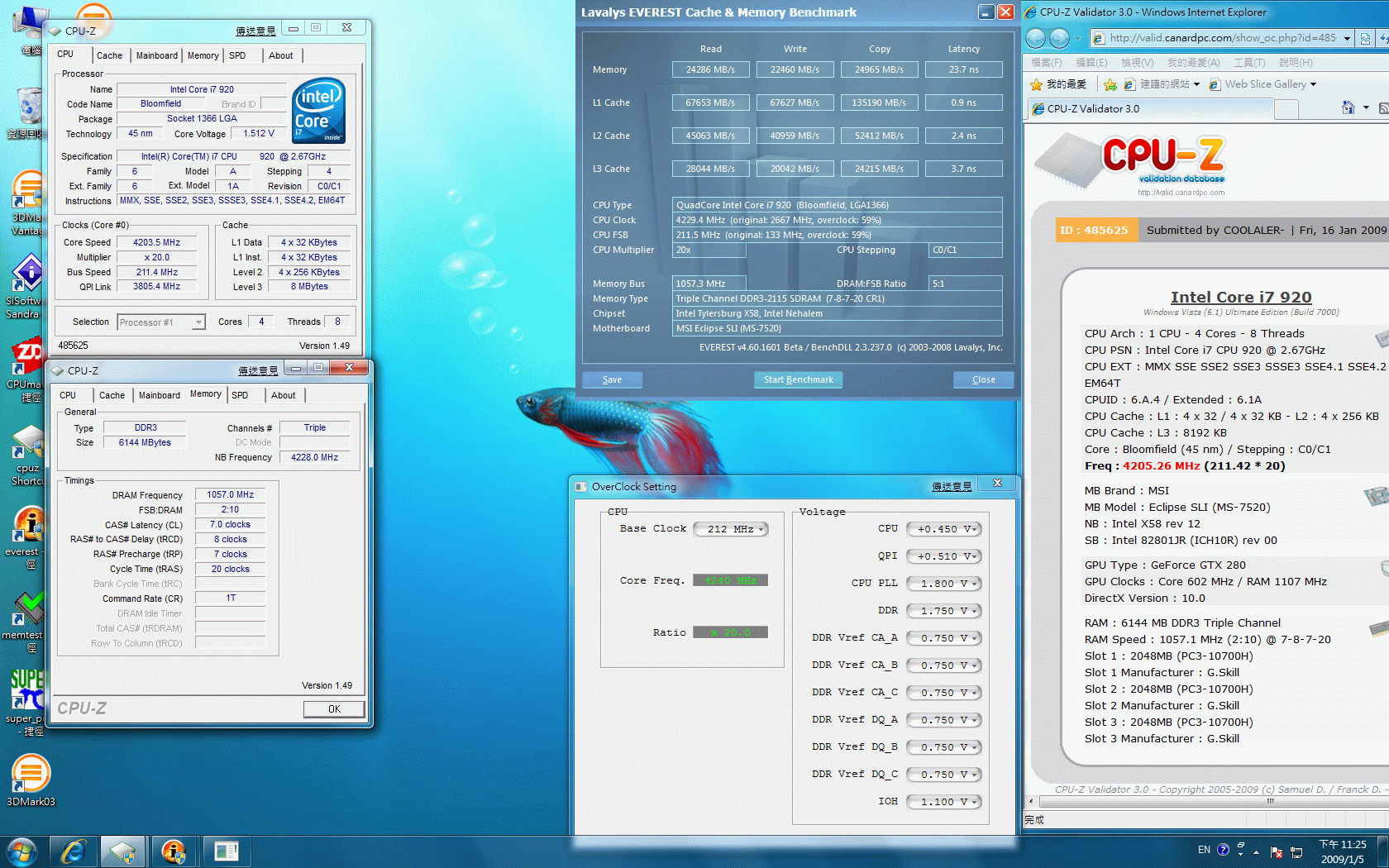Show hidden system tray icons arrow
This screenshot has width=1389, height=868.
point(1256,851)
